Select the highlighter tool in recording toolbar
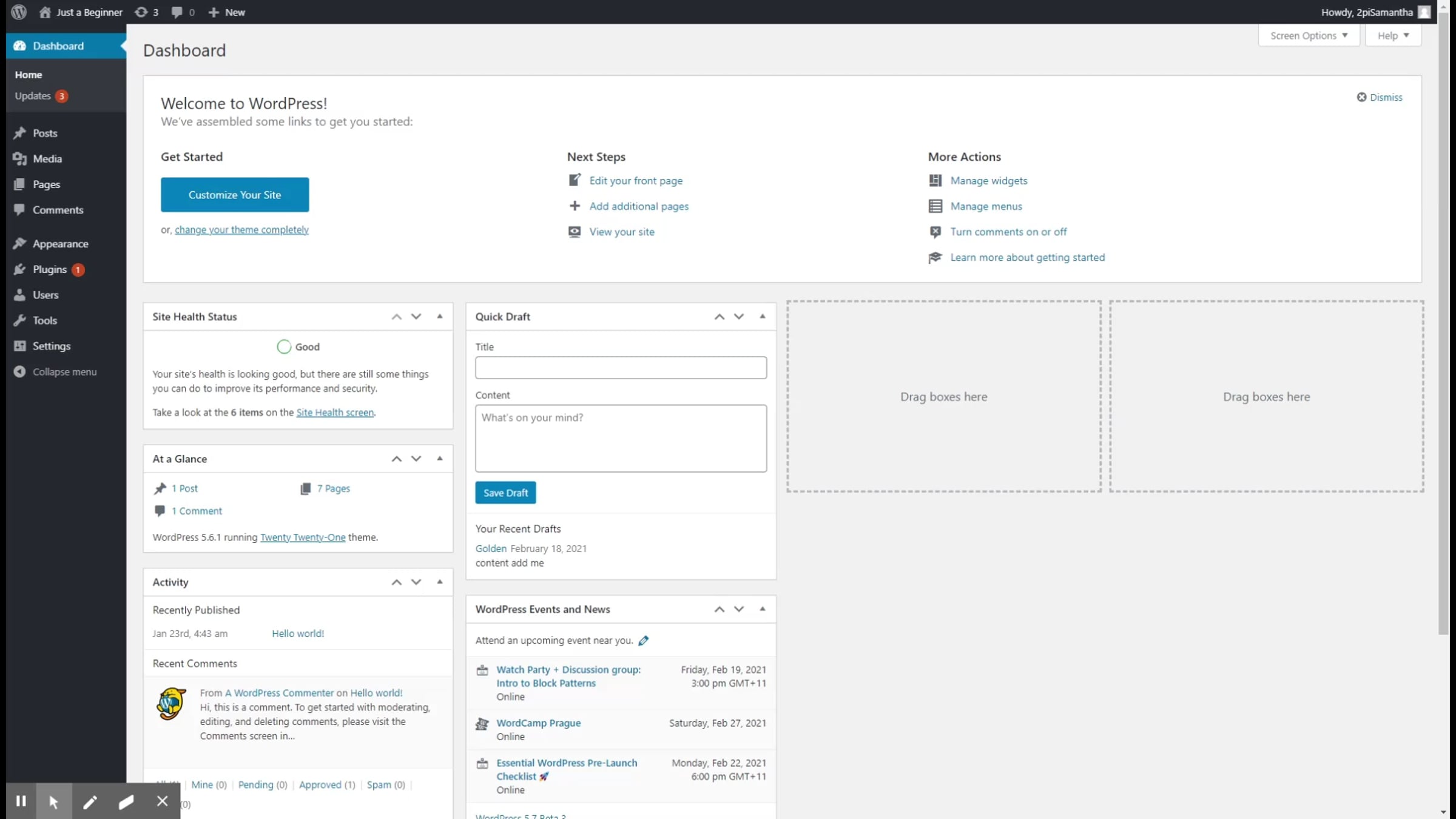 point(126,801)
